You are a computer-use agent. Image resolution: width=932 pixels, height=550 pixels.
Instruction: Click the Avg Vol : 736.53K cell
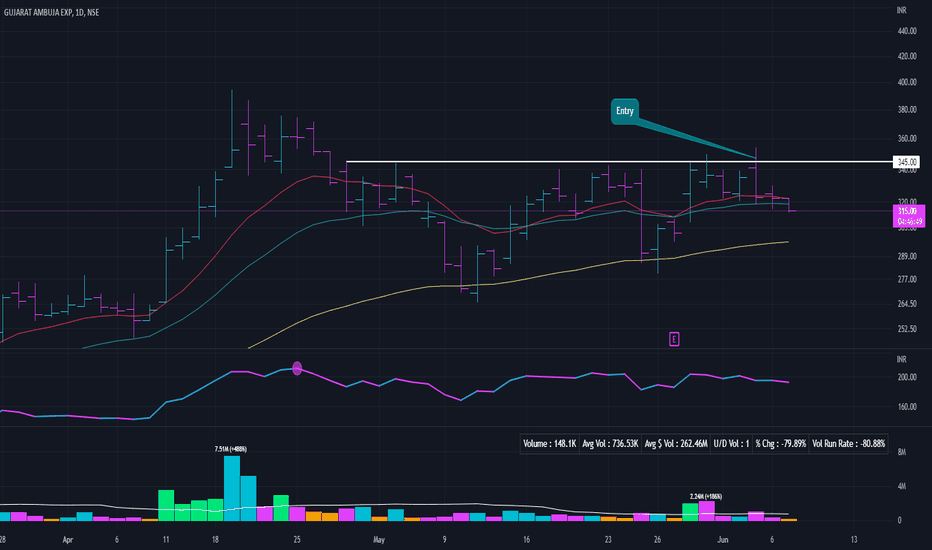[610, 444]
